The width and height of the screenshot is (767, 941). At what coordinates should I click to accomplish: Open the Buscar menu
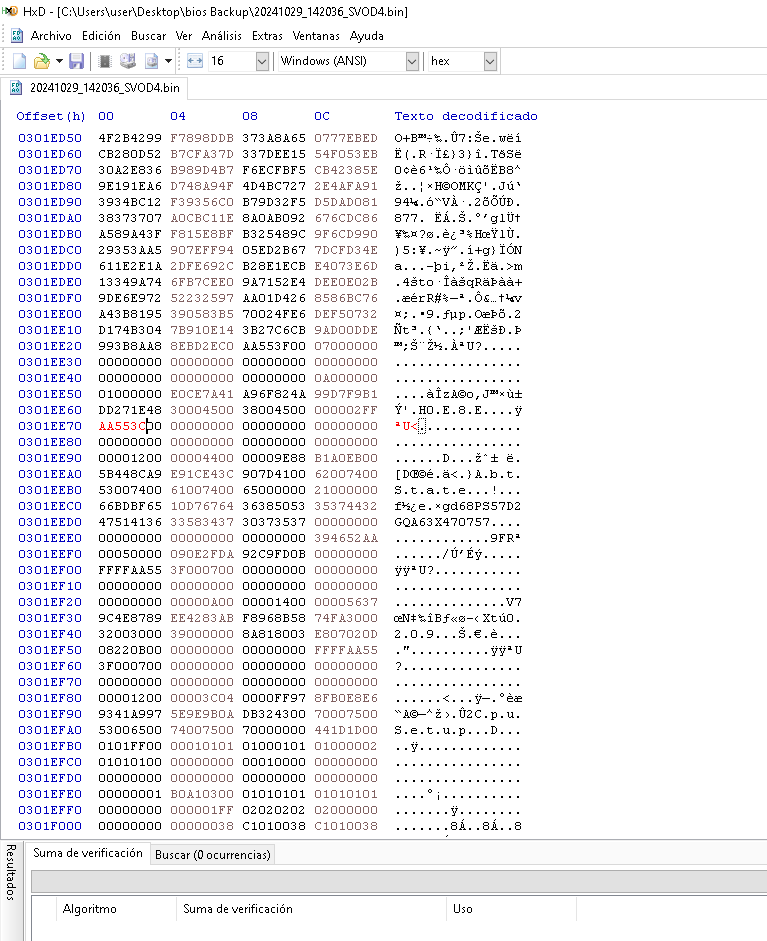[148, 36]
